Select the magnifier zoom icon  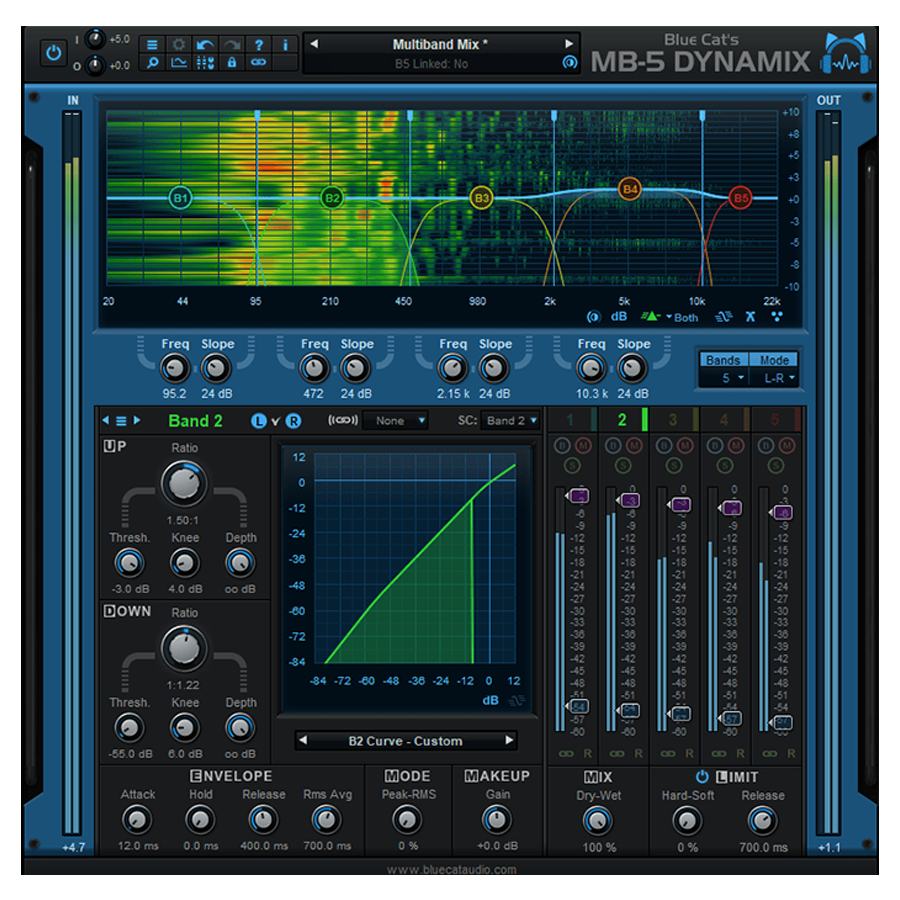153,64
